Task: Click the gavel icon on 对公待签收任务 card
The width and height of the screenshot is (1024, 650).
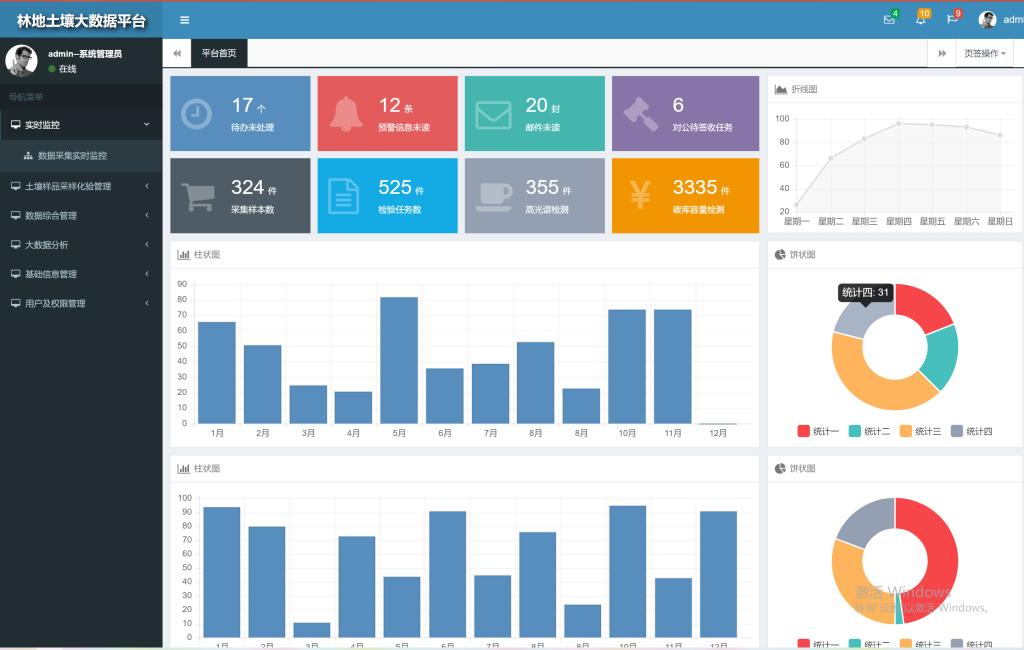Action: [x=640, y=114]
